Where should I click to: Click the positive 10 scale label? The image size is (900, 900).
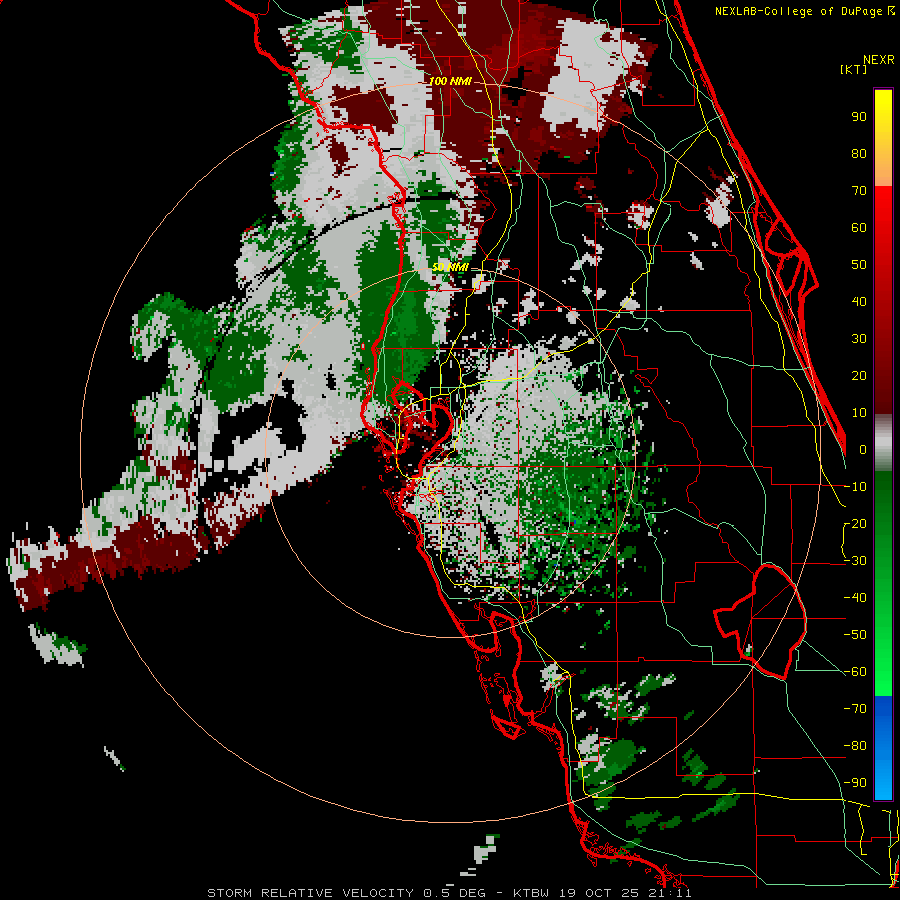tap(859, 413)
